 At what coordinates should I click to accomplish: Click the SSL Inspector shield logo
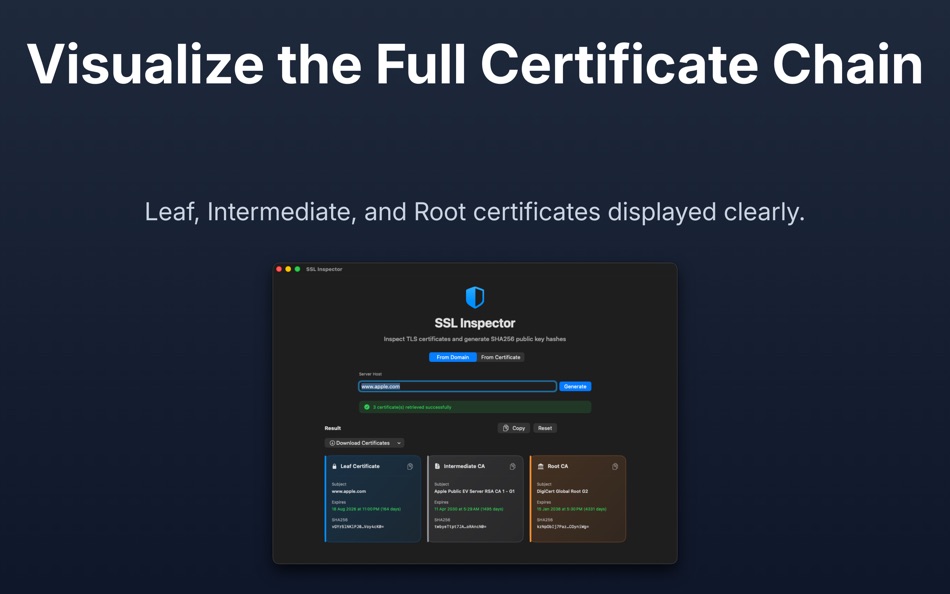(475, 298)
